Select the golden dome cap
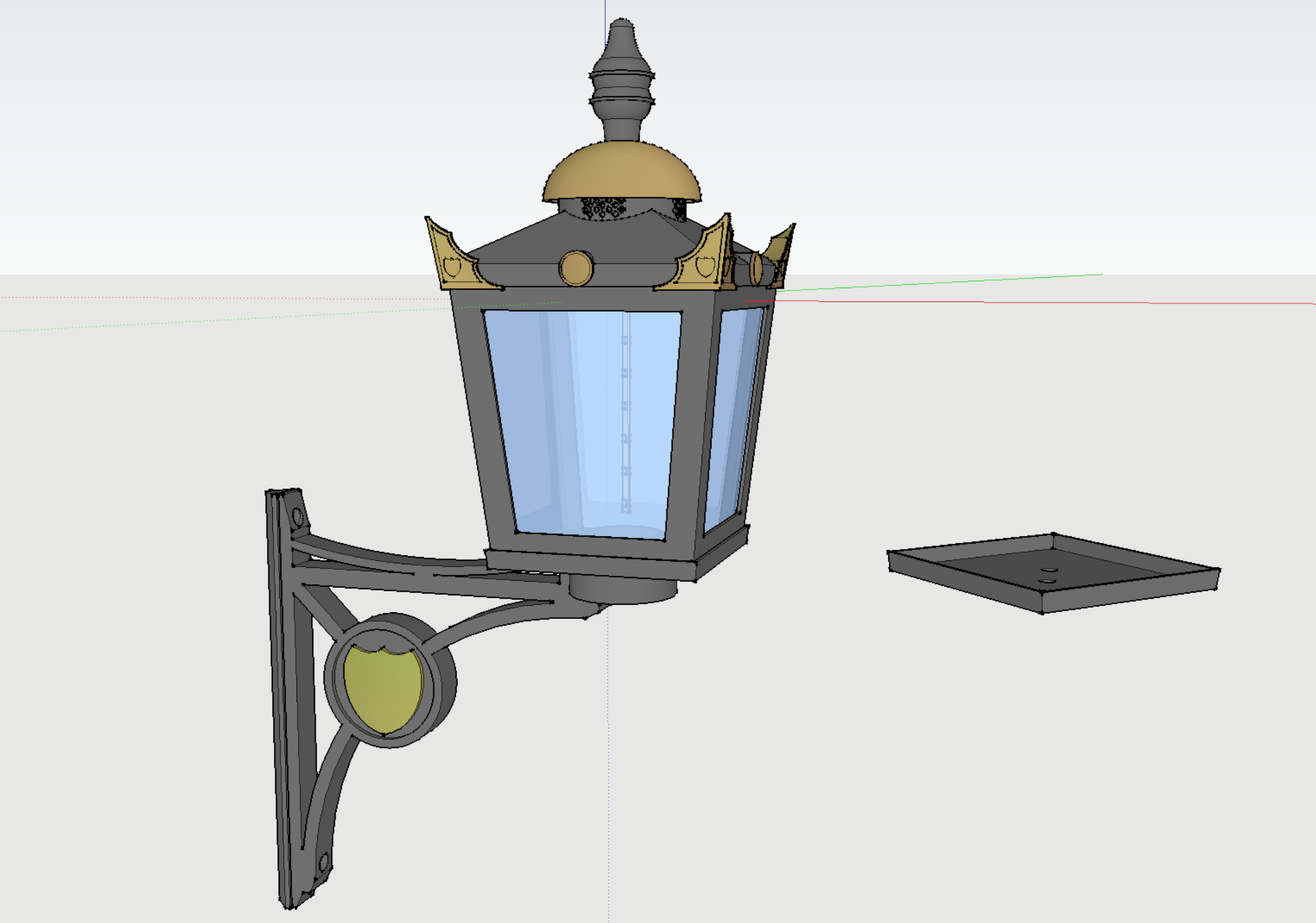Screen dimensions: 1316x923 click(622, 172)
